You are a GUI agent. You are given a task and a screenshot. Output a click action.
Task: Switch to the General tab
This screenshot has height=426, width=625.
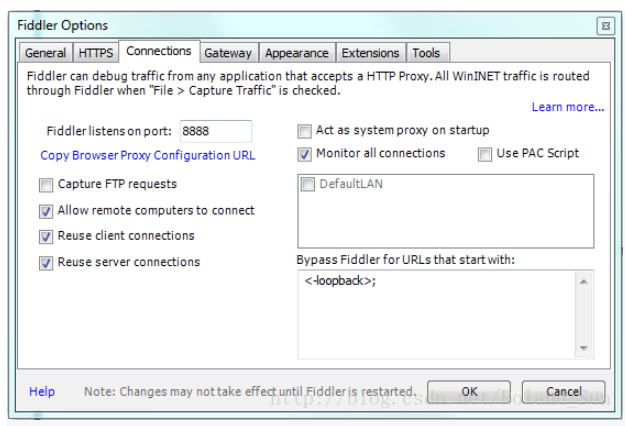[x=45, y=53]
